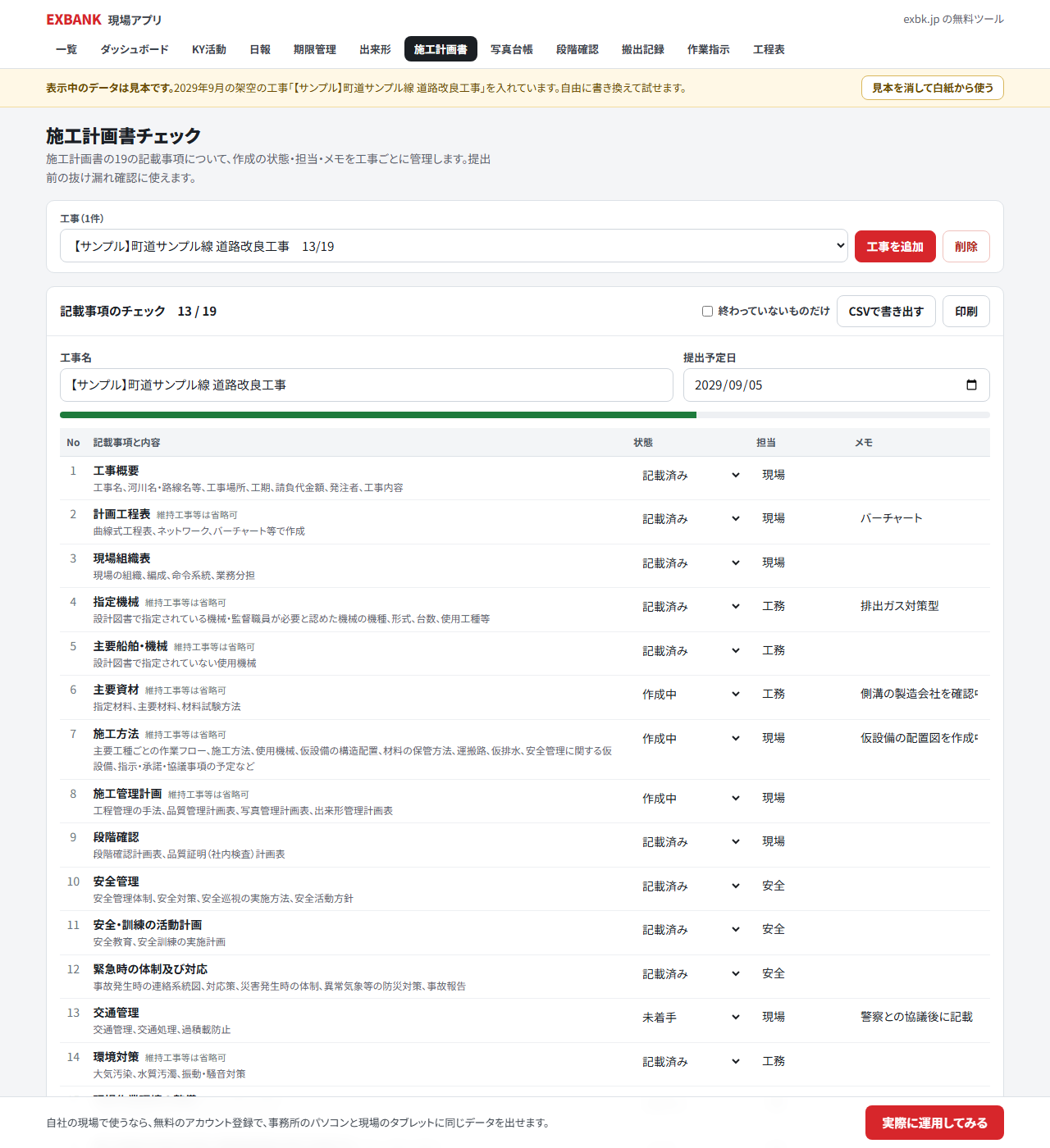Click the 印刷 button
The width and height of the screenshot is (1050, 1148).
tap(966, 312)
